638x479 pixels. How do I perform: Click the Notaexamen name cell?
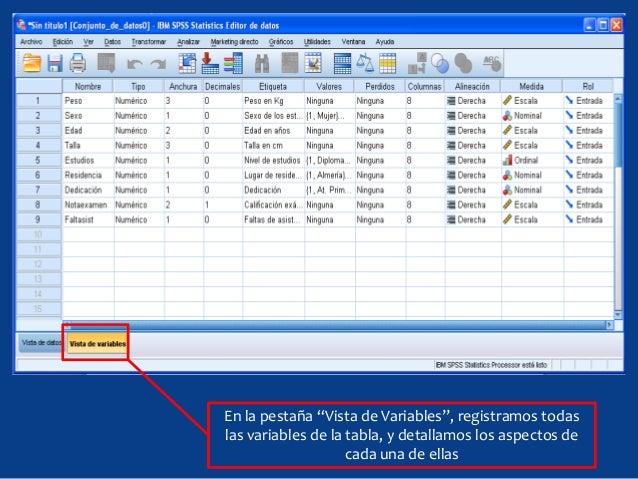88,205
